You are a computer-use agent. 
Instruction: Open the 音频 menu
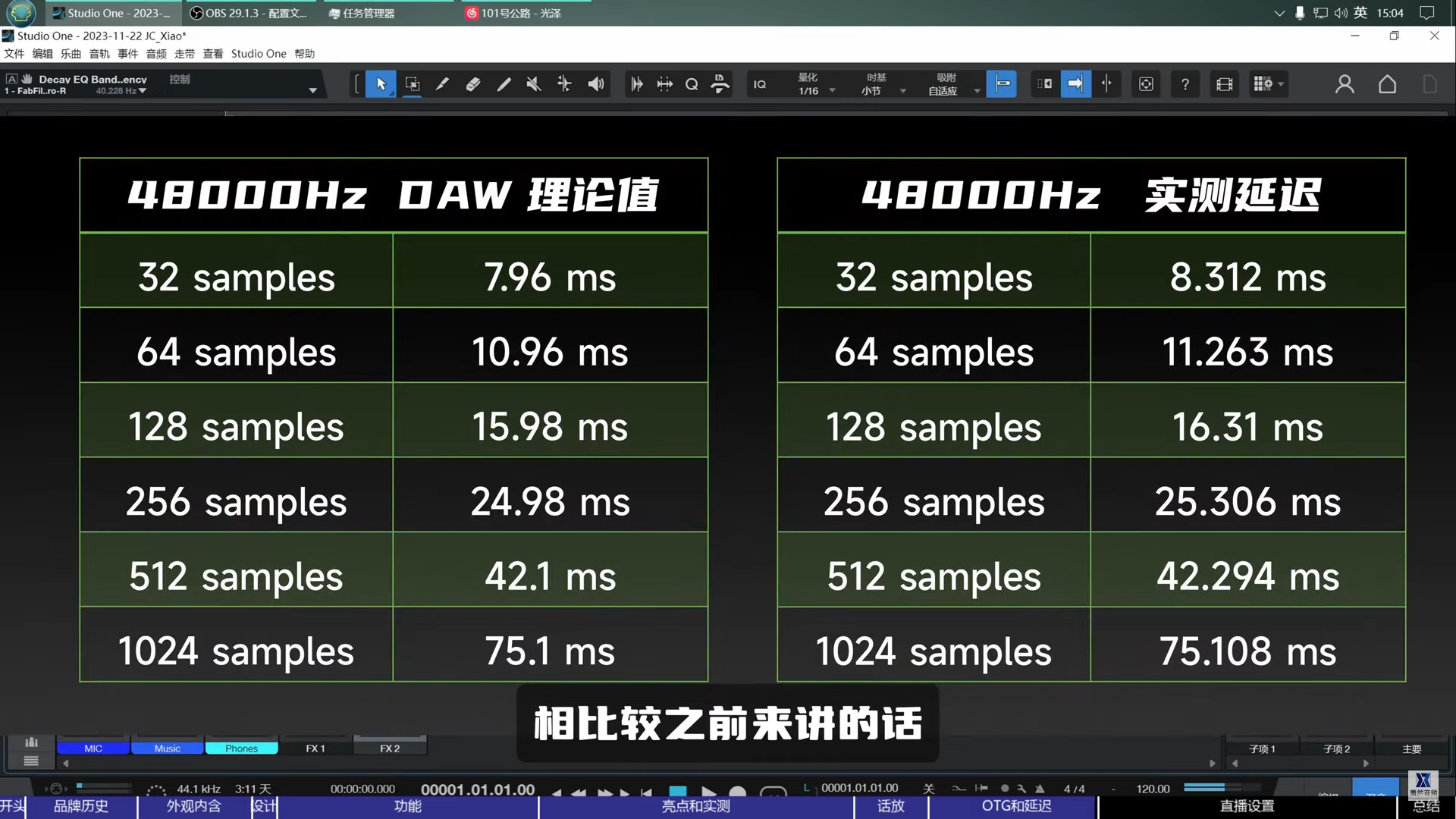click(x=156, y=54)
